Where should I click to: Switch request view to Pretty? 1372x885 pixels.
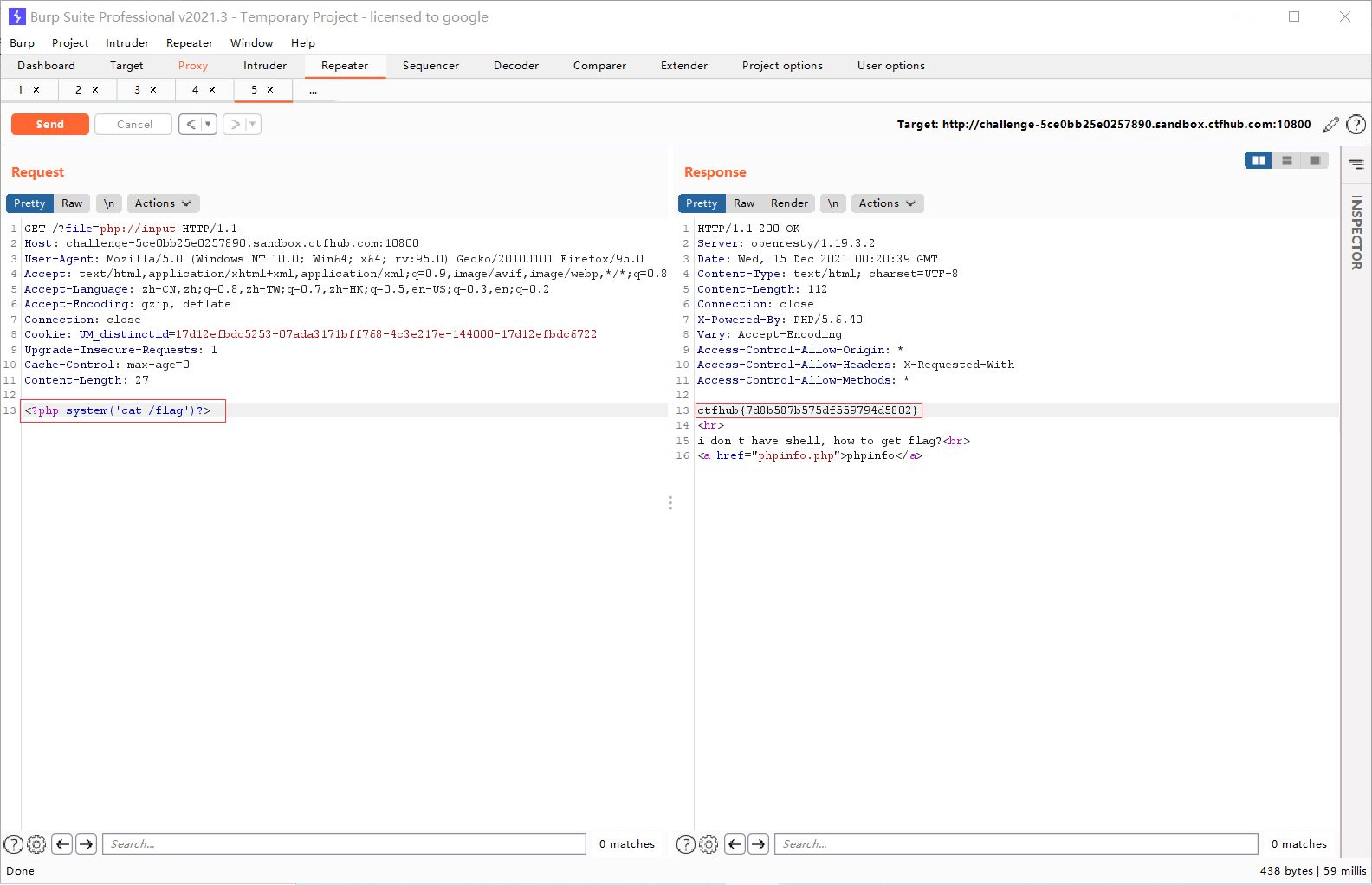tap(29, 203)
